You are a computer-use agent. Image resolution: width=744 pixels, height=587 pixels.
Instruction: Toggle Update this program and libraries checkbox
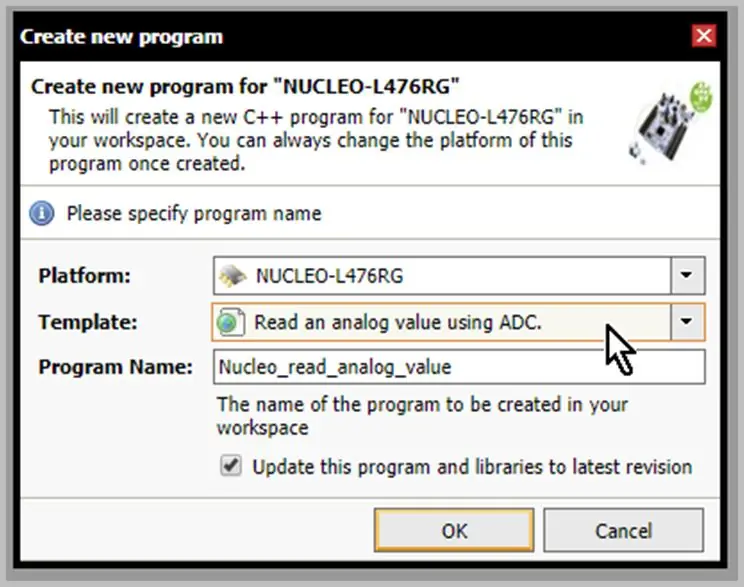[231, 466]
